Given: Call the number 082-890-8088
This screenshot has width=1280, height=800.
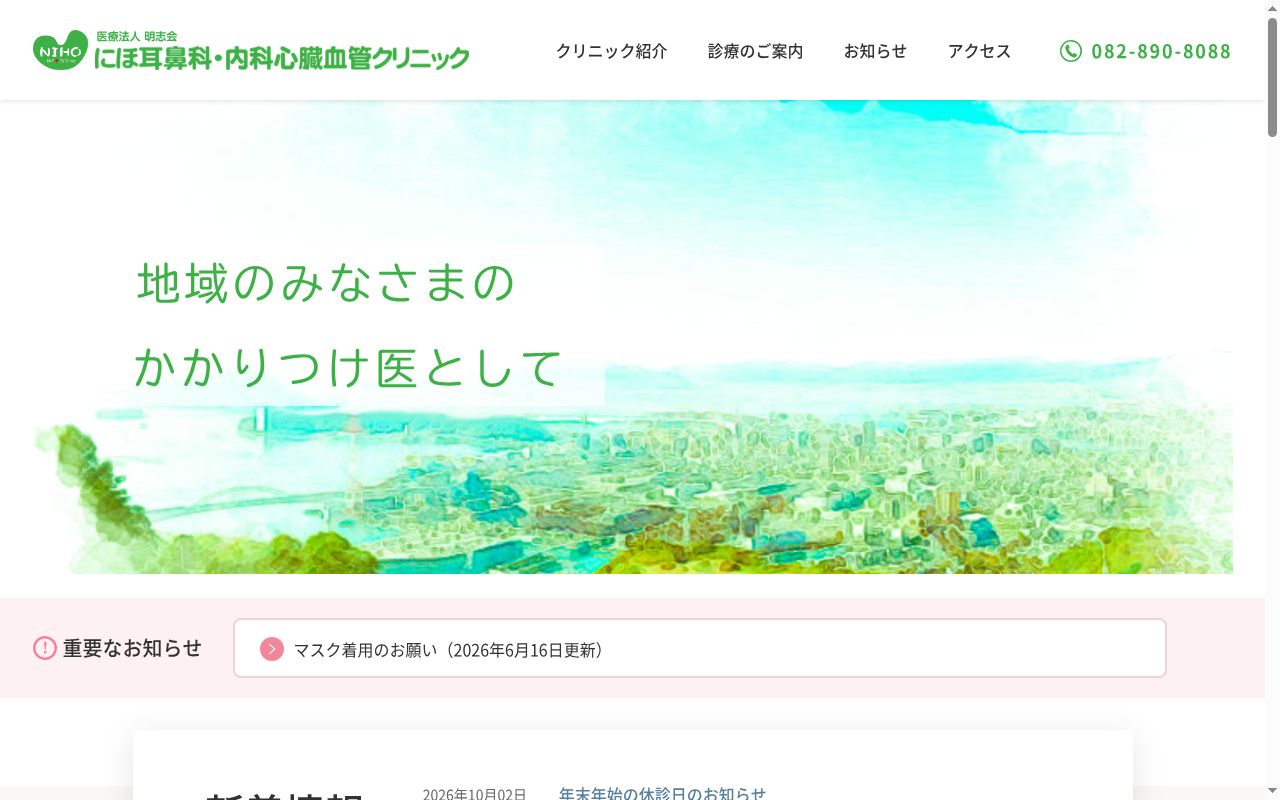Looking at the screenshot, I should [1161, 51].
